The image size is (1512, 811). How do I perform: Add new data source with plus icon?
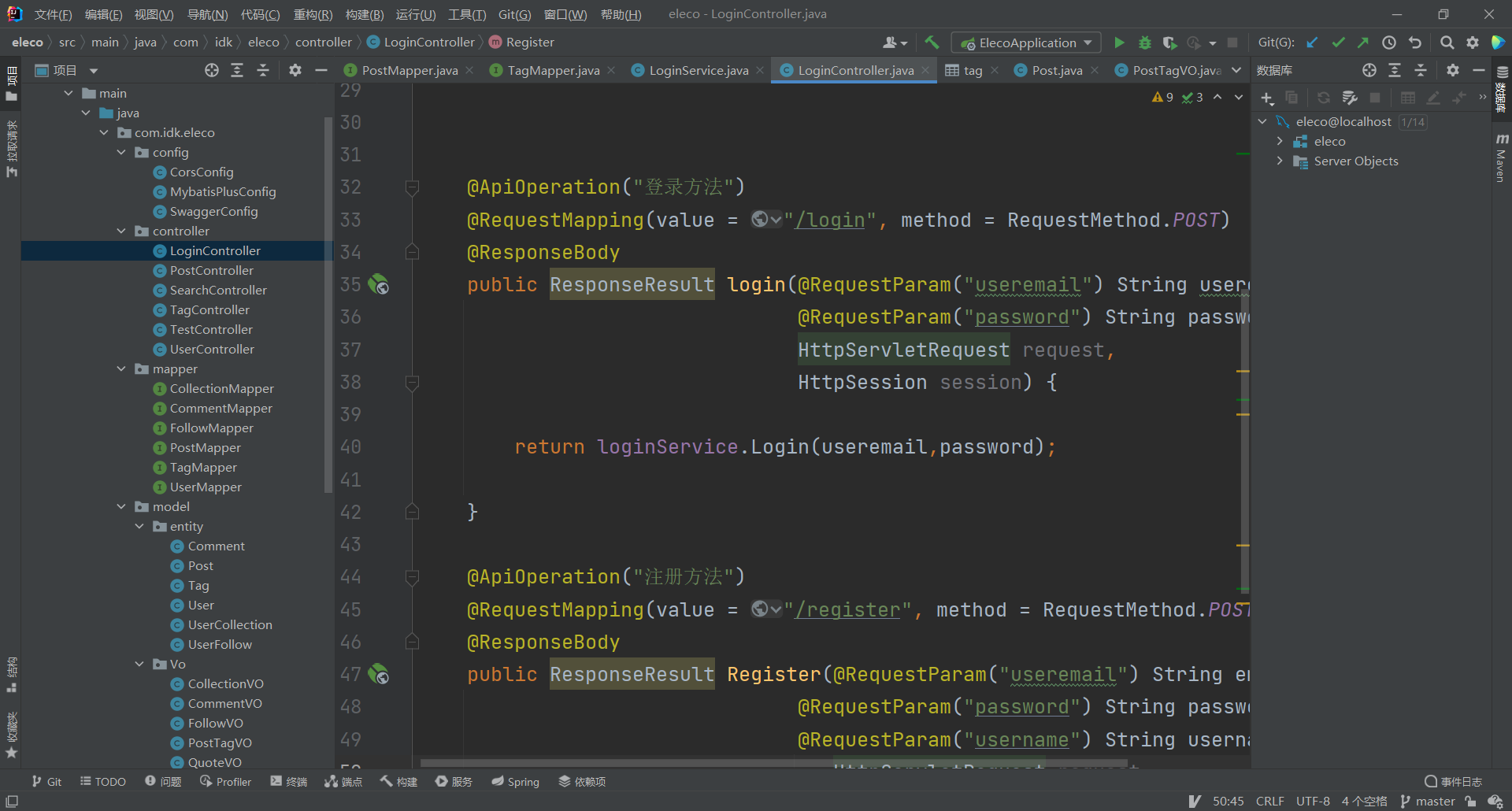[1266, 98]
